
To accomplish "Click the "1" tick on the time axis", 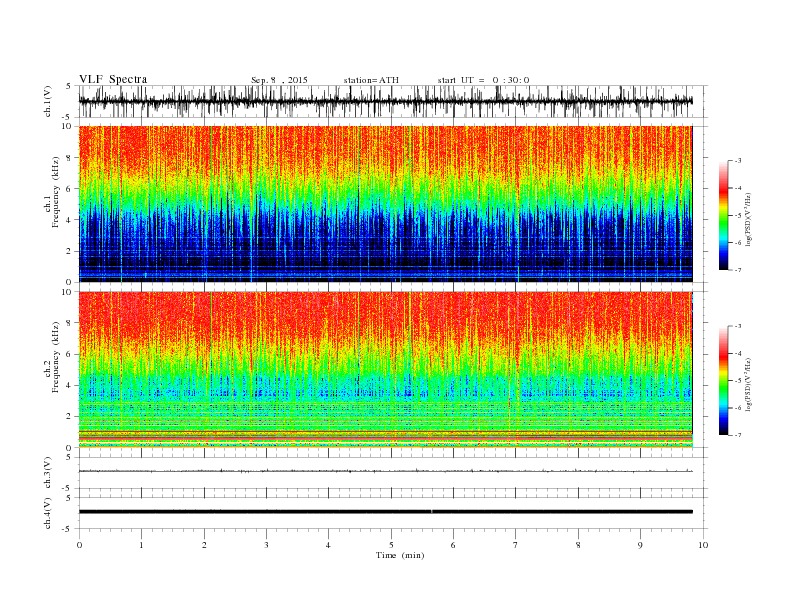I will pyautogui.click(x=141, y=545).
